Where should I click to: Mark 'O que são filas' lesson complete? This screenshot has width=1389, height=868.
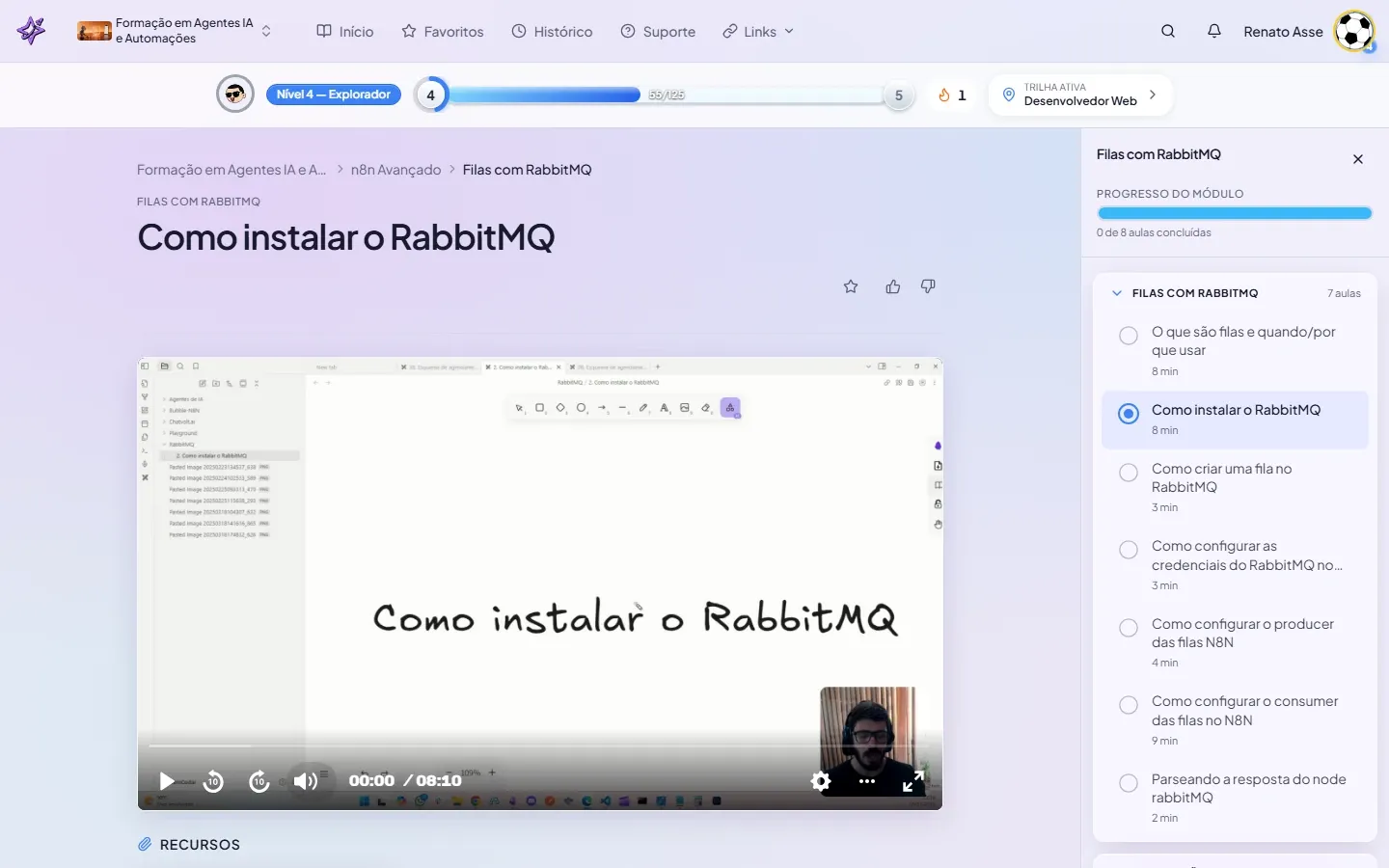[1128, 336]
